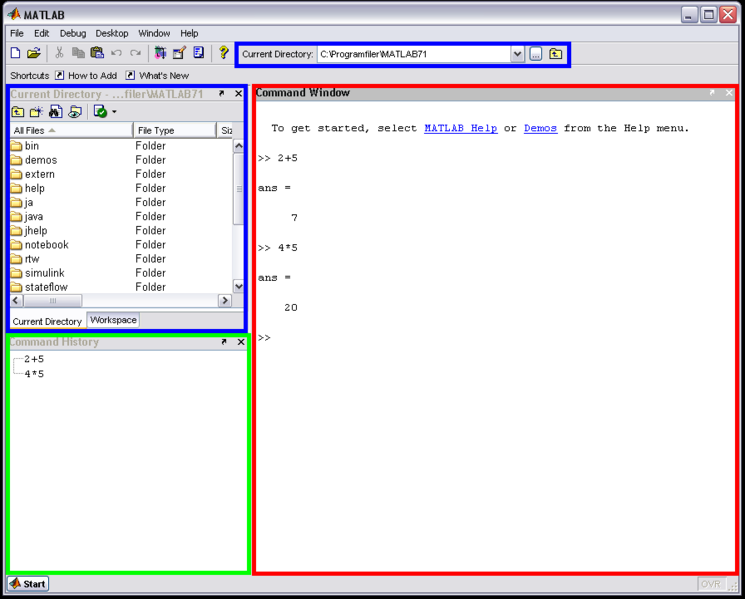Open the File menu

(x=17, y=33)
